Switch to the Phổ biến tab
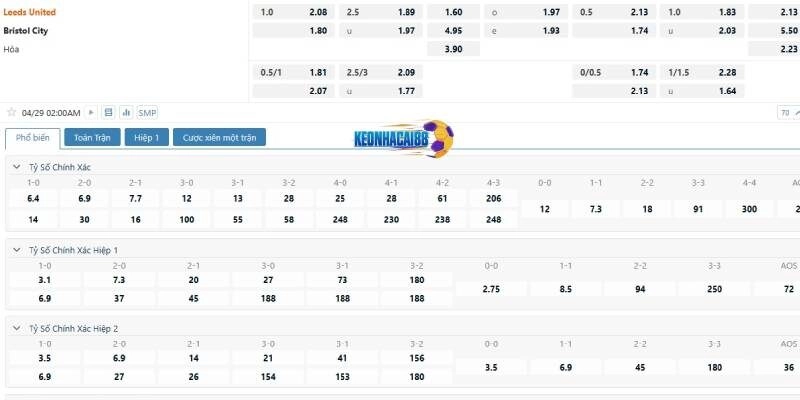 [33, 138]
